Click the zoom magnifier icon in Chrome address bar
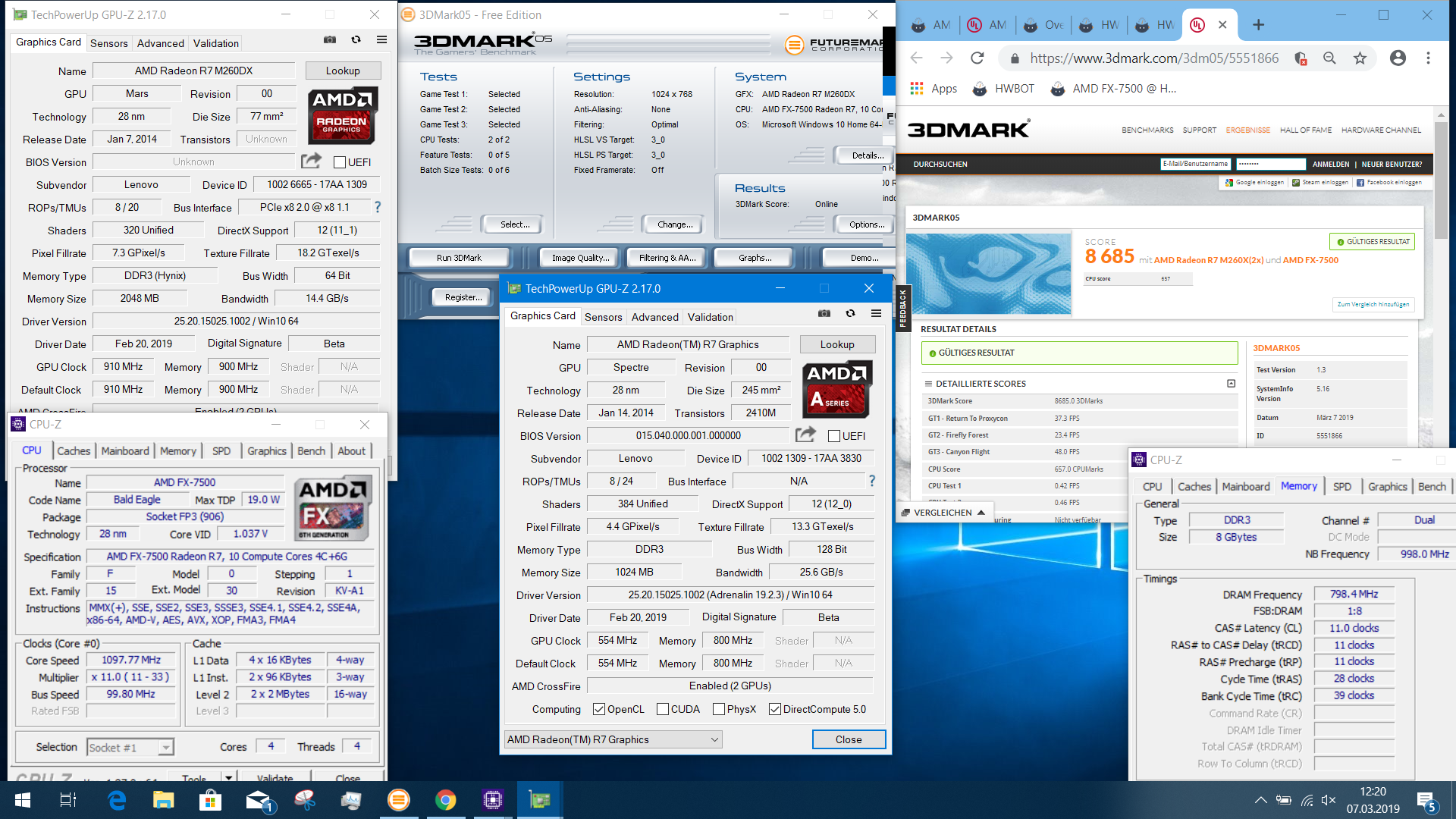 [1329, 58]
